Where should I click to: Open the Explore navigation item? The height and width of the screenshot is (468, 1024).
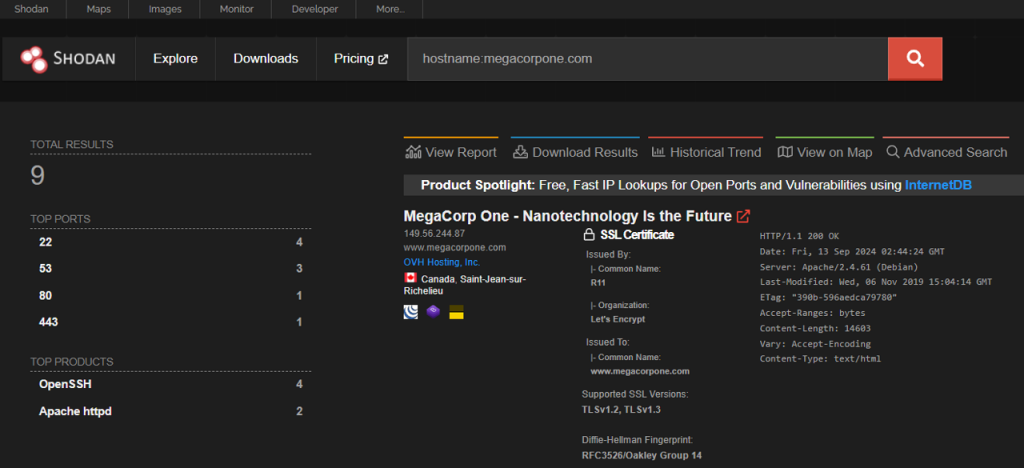tap(175, 59)
